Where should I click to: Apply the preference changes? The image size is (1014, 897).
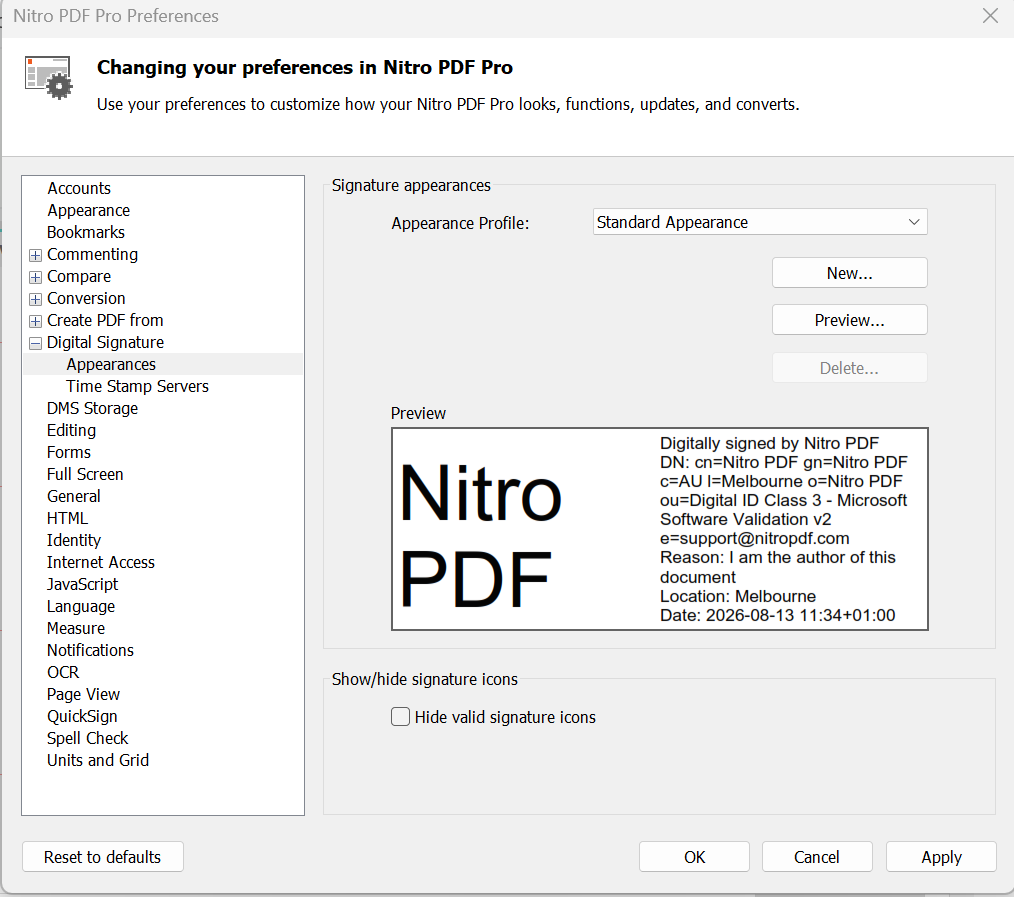941,857
